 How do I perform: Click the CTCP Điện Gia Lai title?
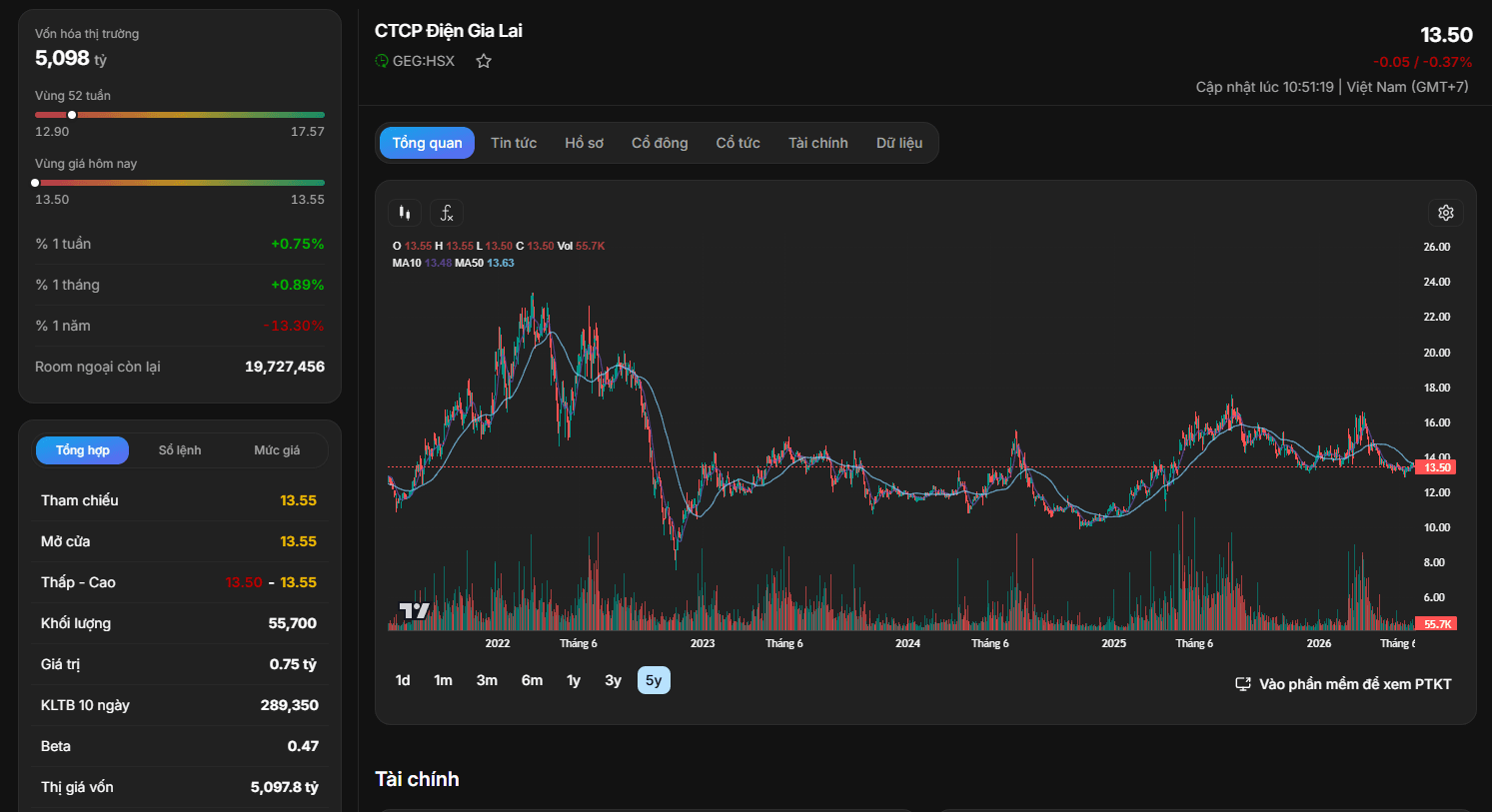click(x=449, y=31)
